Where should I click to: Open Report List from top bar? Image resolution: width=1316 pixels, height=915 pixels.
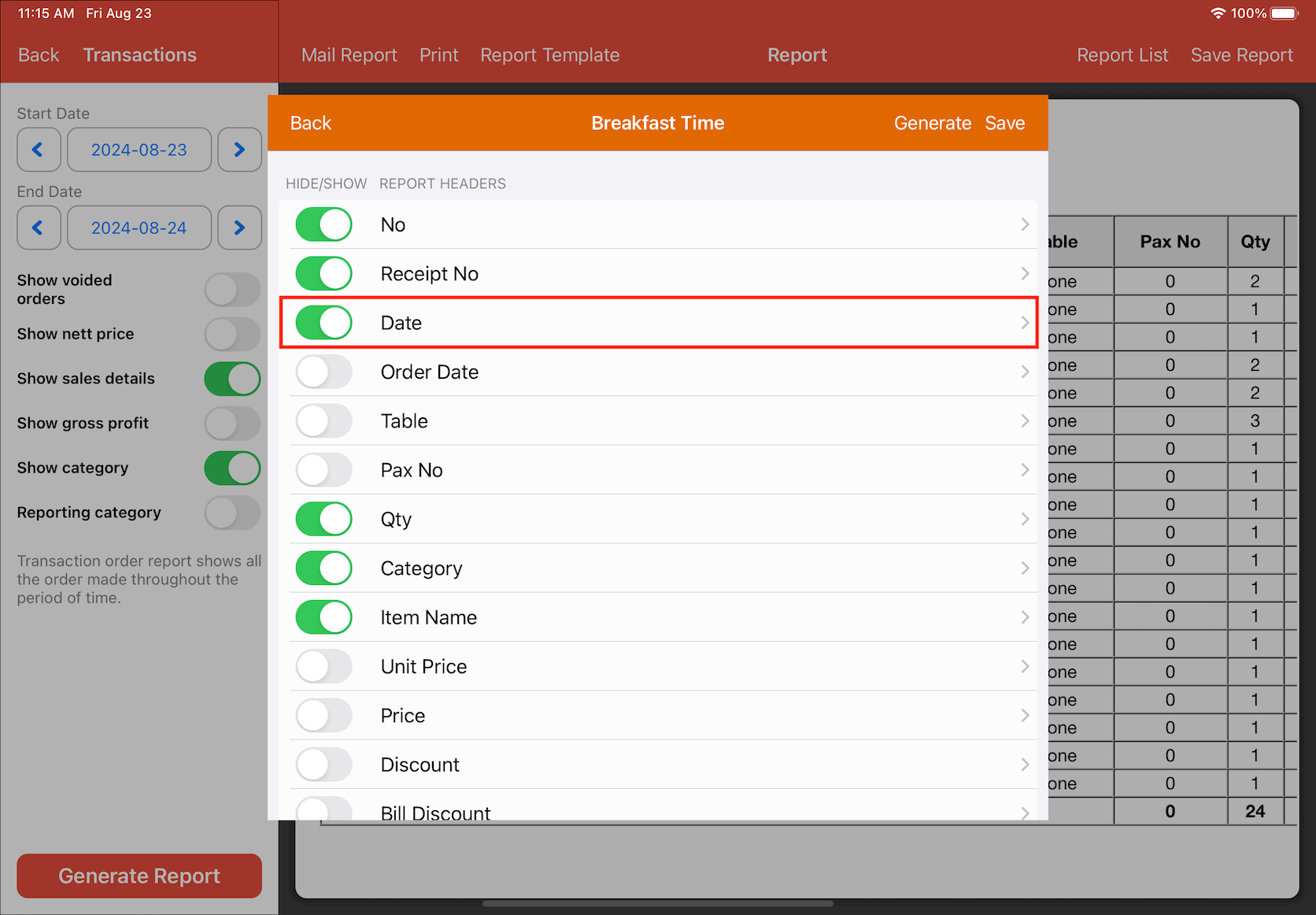[x=1122, y=55]
